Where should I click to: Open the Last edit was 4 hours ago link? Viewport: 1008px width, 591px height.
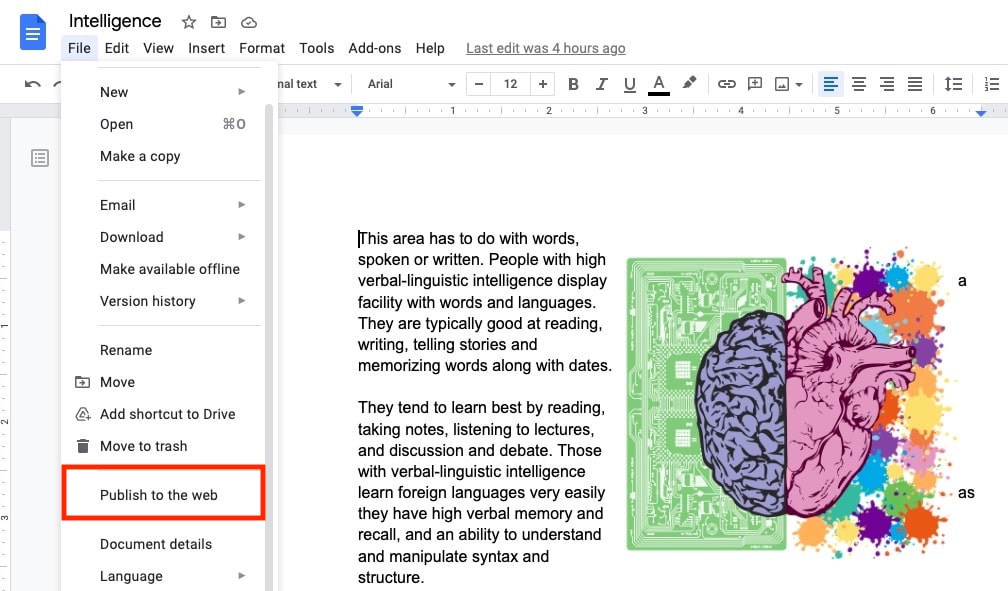click(x=545, y=47)
